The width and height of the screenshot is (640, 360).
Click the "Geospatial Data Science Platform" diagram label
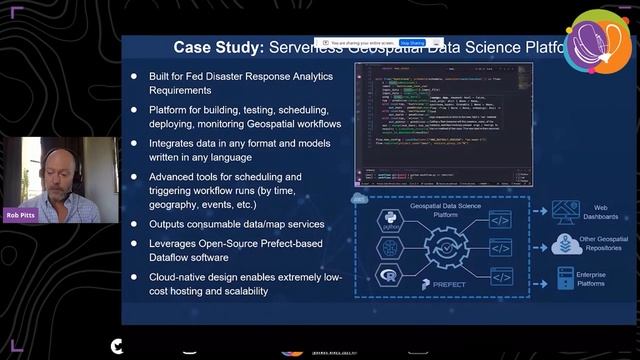tap(445, 210)
